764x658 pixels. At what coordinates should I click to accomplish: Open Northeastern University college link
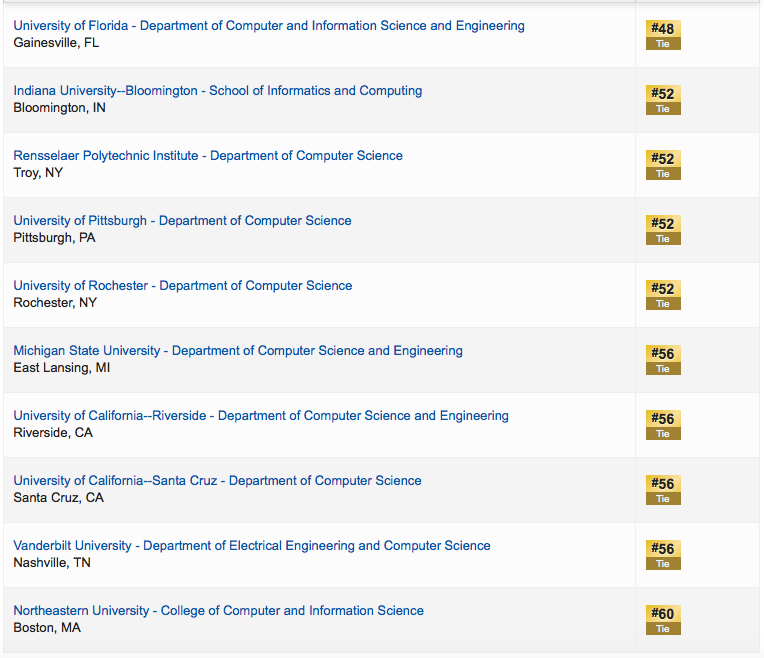218,611
